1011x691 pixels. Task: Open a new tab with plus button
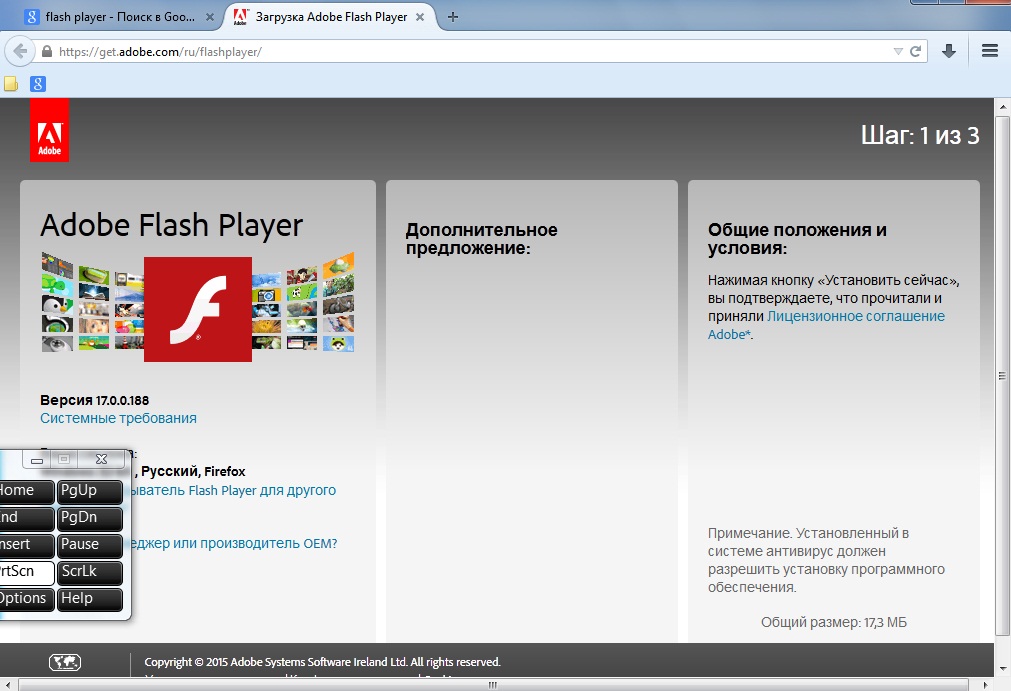[x=453, y=17]
